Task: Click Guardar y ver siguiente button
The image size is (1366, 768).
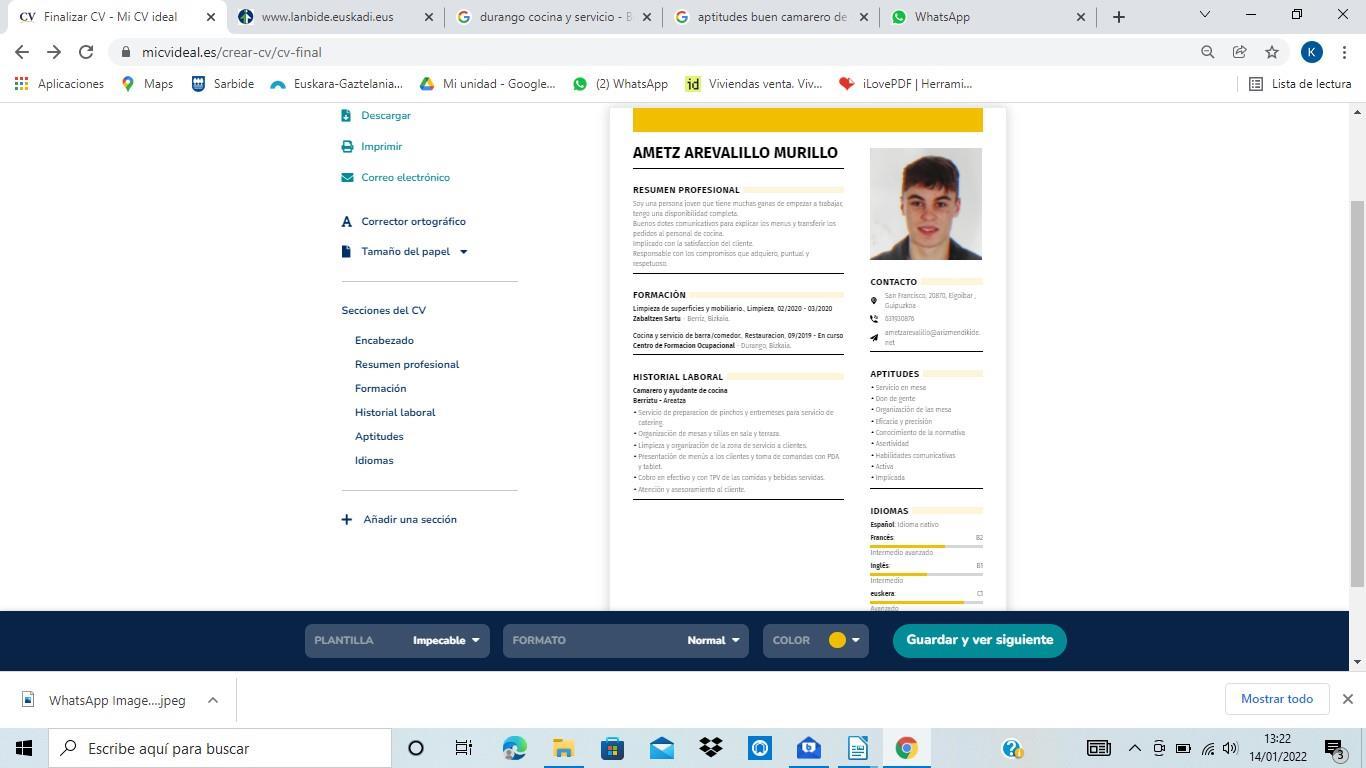Action: [x=980, y=640]
